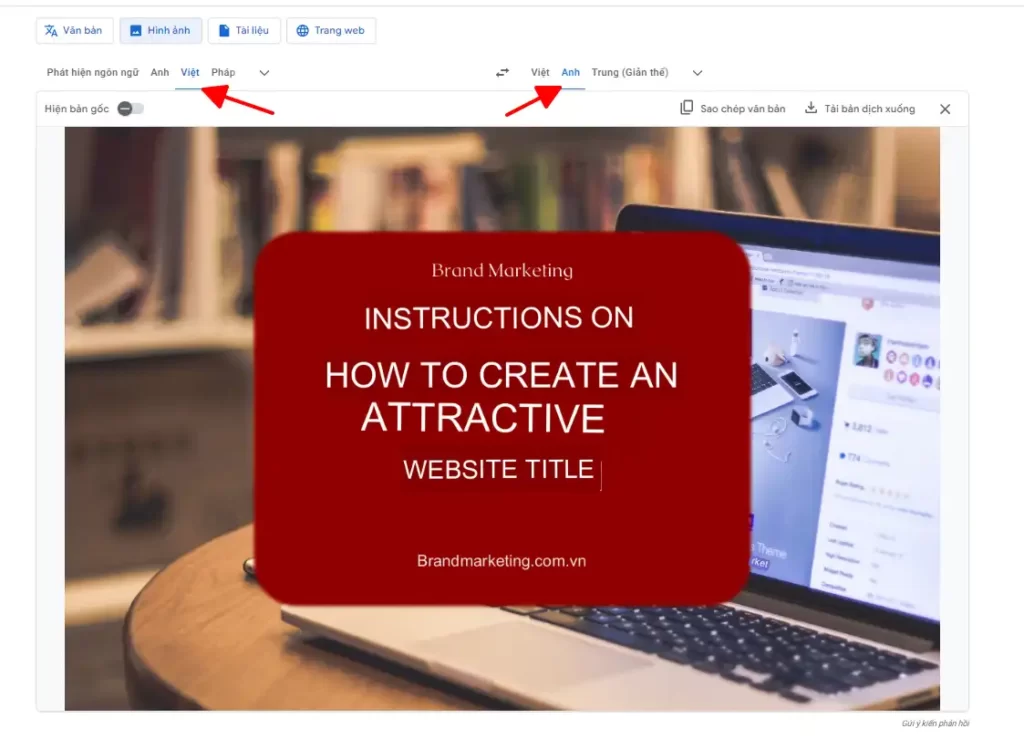Choose Phát hiện ngôn ngữ as source
Image resolution: width=1024 pixels, height=739 pixels.
93,72
